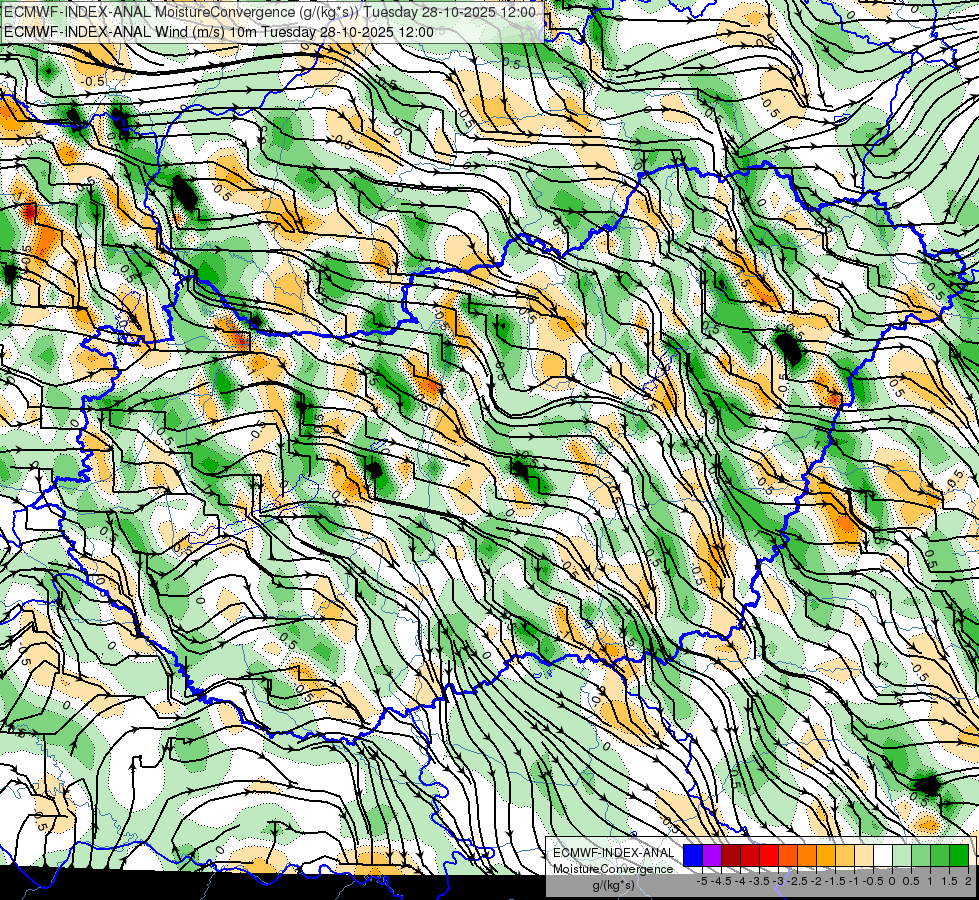Screen dimensions: 979x900
Task: Click the -1.5 tick label on legend
Action: point(837,881)
